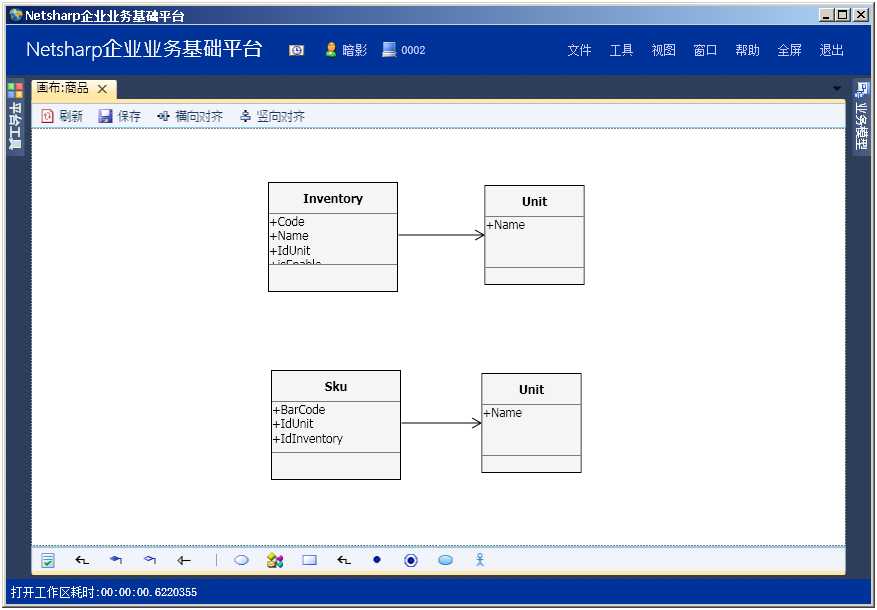
Task: Click the 全屏 fullscreen menu item
Action: (x=789, y=50)
